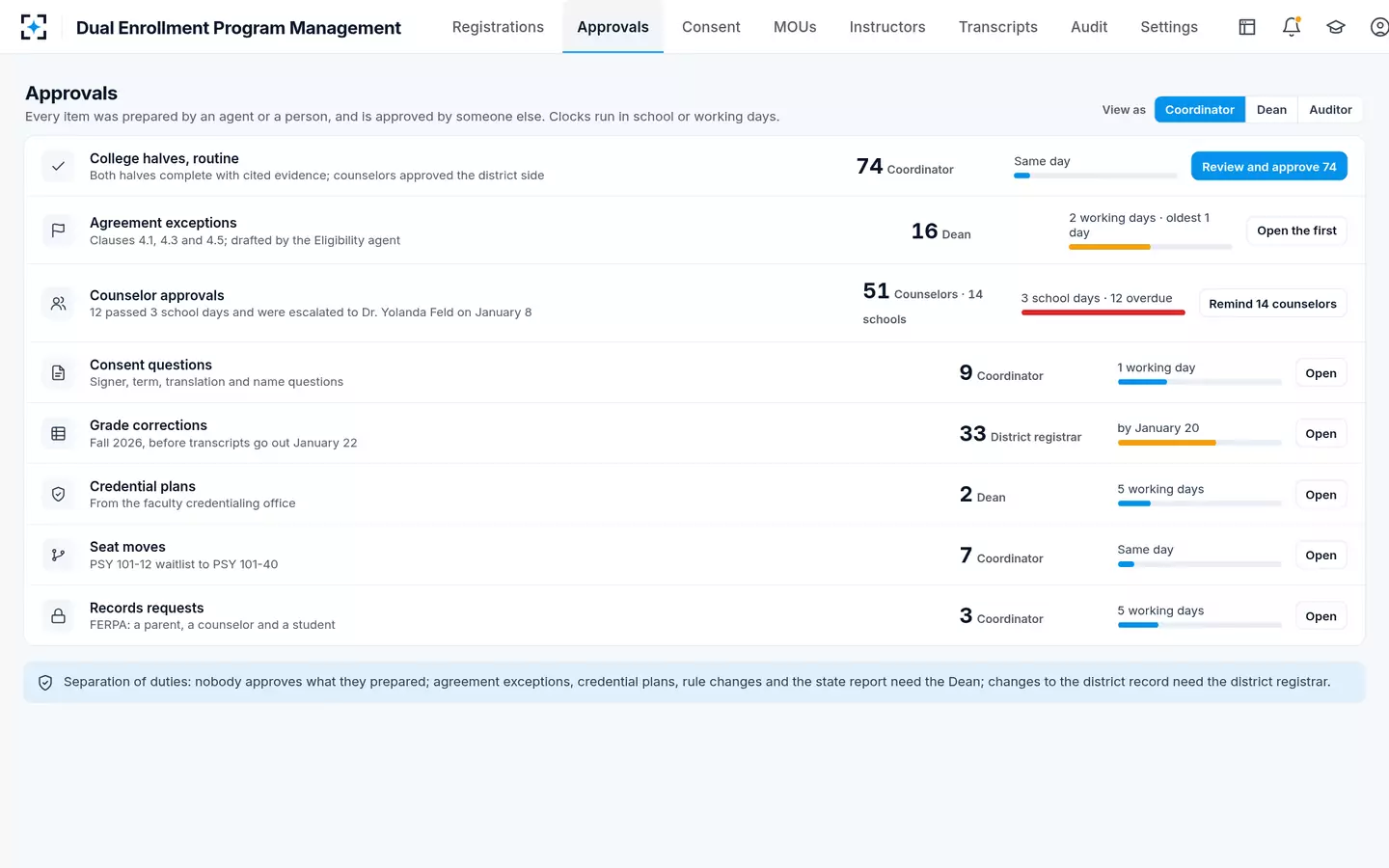Image resolution: width=1389 pixels, height=868 pixels.
Task: Click the by January 20 progress bar
Action: click(x=1199, y=443)
